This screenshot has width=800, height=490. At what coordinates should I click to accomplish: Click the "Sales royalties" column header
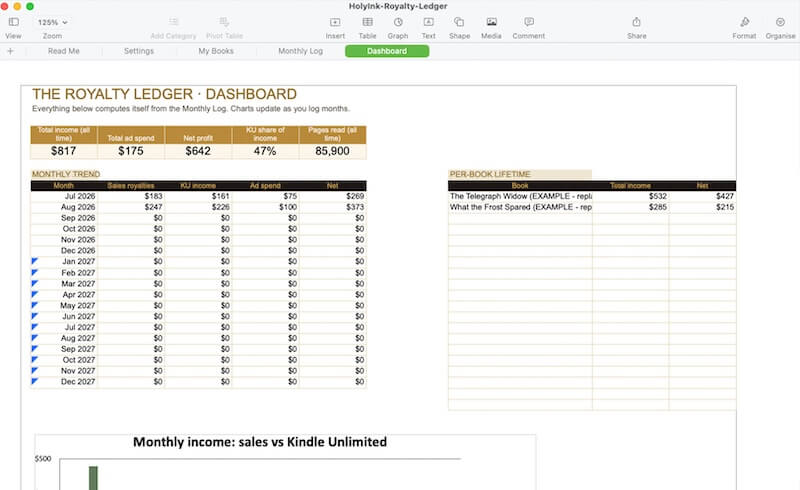(x=131, y=186)
